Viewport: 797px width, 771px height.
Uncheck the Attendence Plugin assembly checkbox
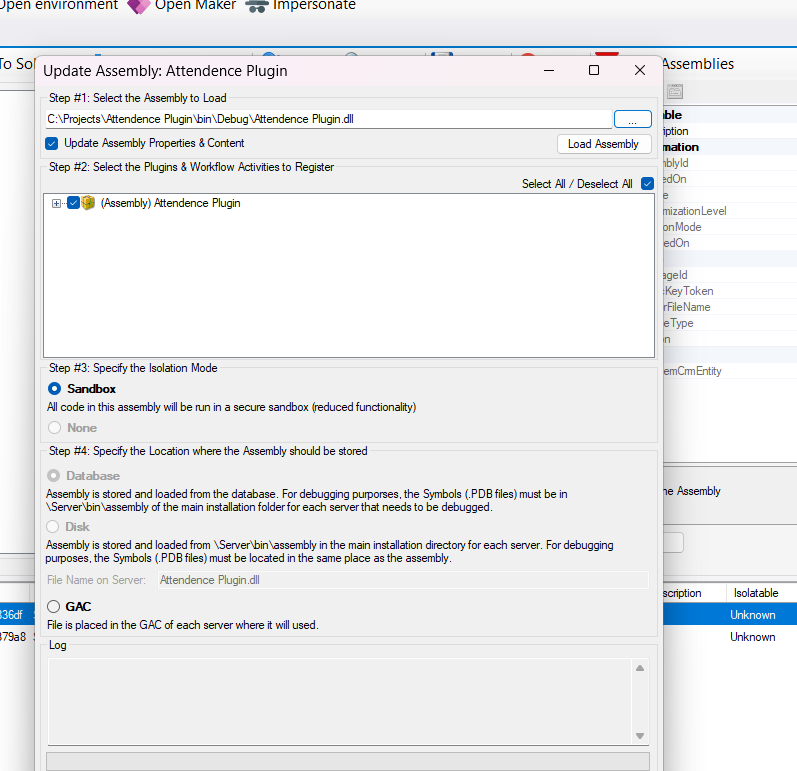73,203
